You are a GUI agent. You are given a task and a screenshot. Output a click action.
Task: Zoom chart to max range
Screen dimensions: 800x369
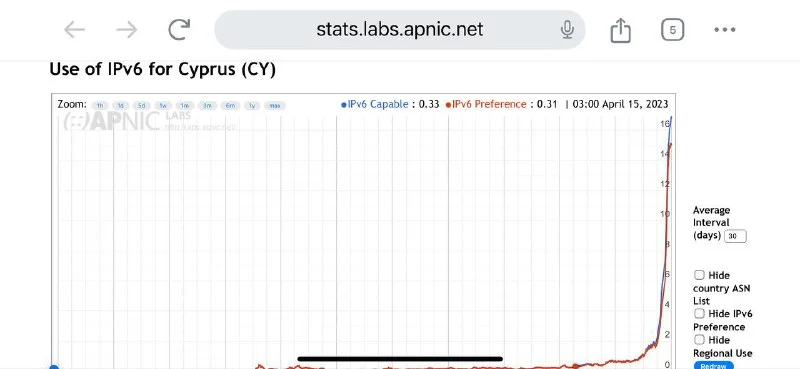[275, 106]
